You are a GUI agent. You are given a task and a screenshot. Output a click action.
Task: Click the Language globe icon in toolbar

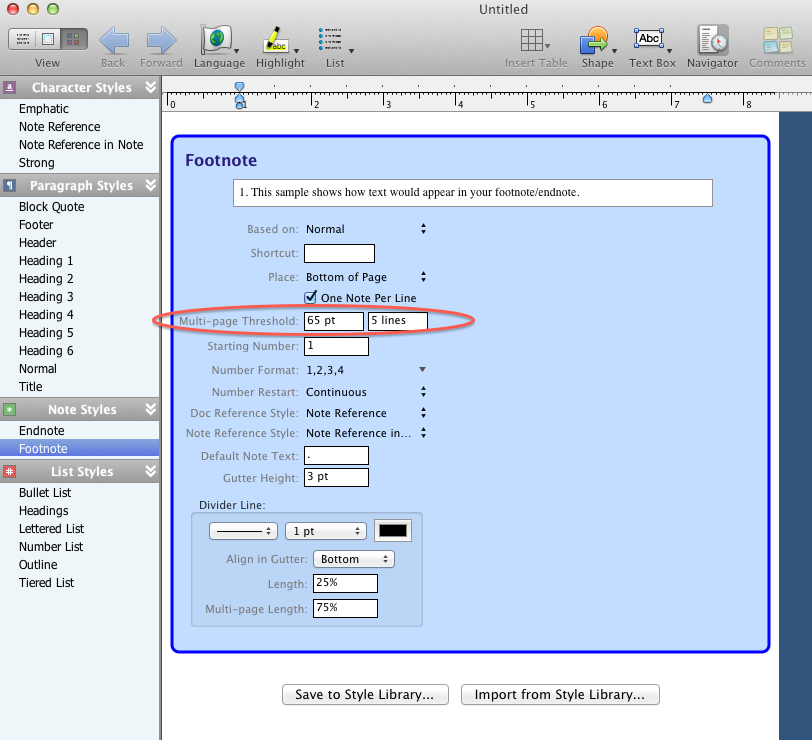pyautogui.click(x=216, y=40)
